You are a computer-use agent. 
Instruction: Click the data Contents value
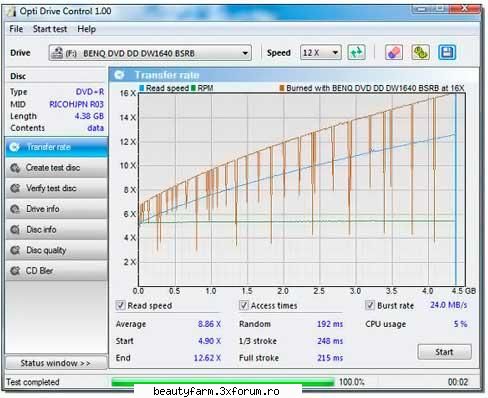point(96,128)
